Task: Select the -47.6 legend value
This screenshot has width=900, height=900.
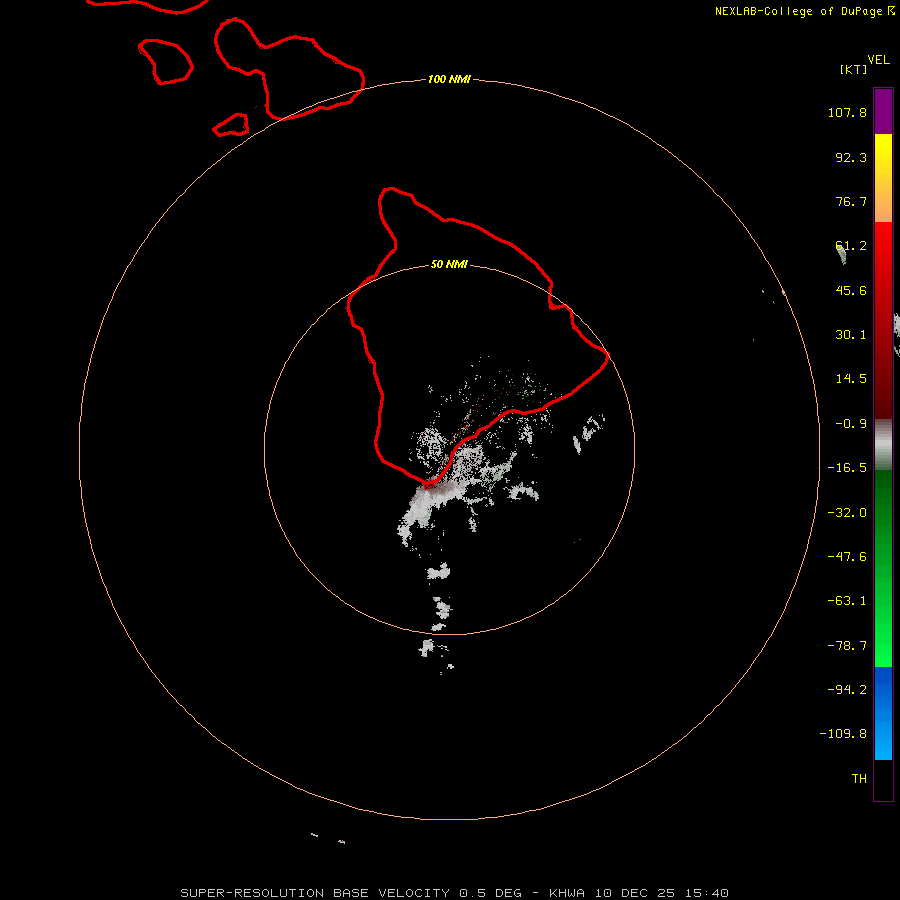Action: 847,557
